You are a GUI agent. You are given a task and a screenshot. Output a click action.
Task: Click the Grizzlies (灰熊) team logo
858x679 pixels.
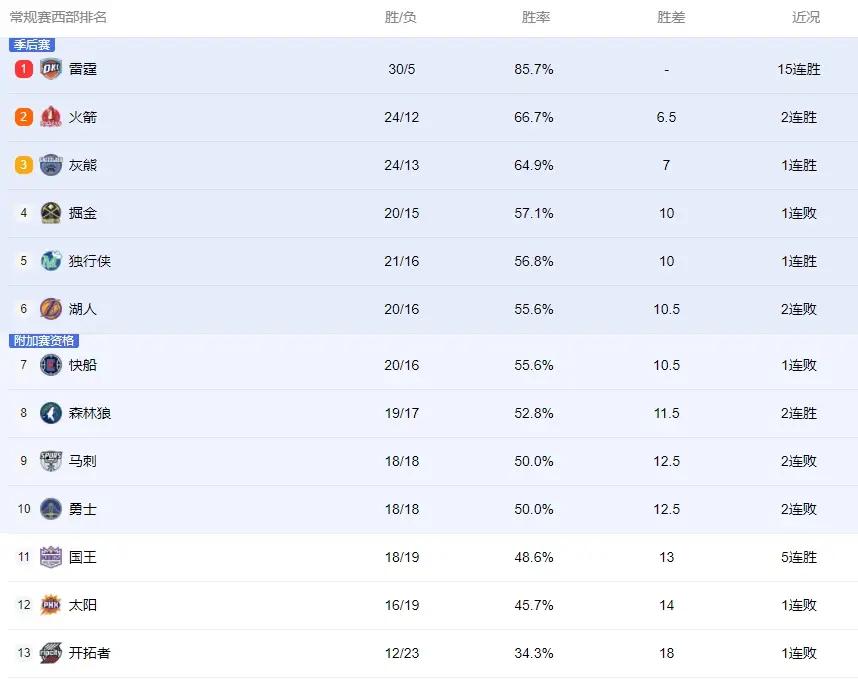[x=50, y=165]
